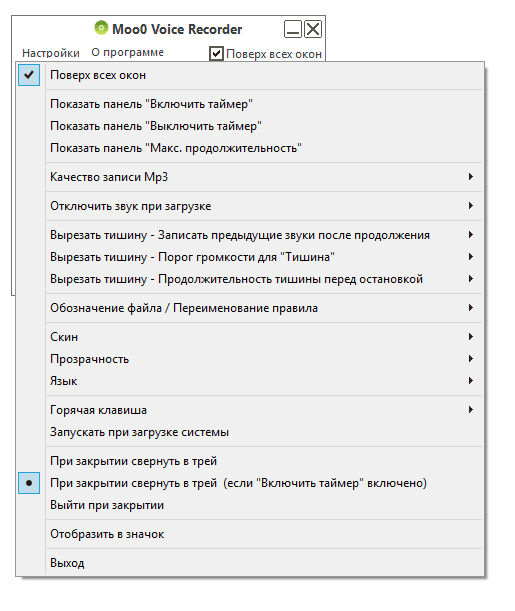Open the 'Настройки' menu

[x=51, y=53]
